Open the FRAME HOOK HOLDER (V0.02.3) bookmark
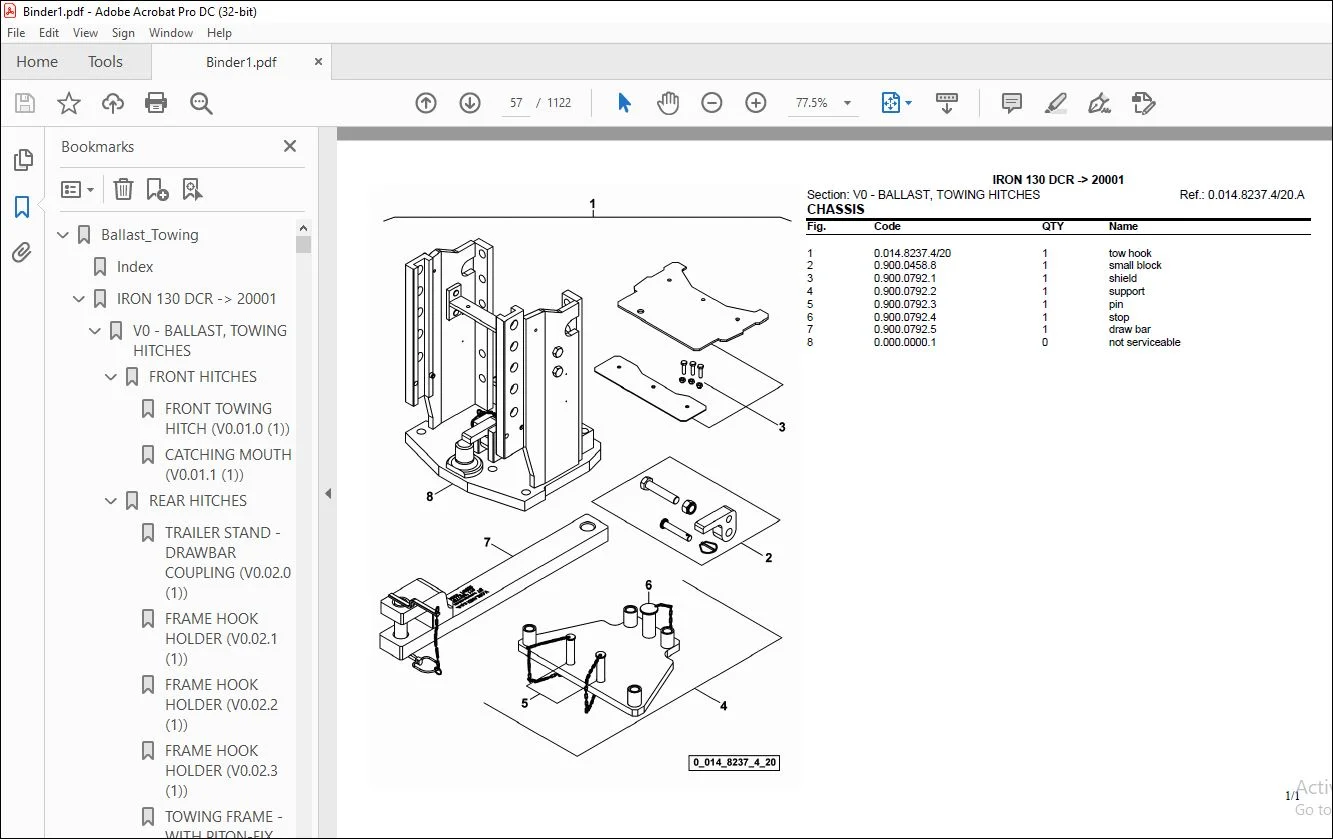Image resolution: width=1333 pixels, height=839 pixels. (x=221, y=771)
